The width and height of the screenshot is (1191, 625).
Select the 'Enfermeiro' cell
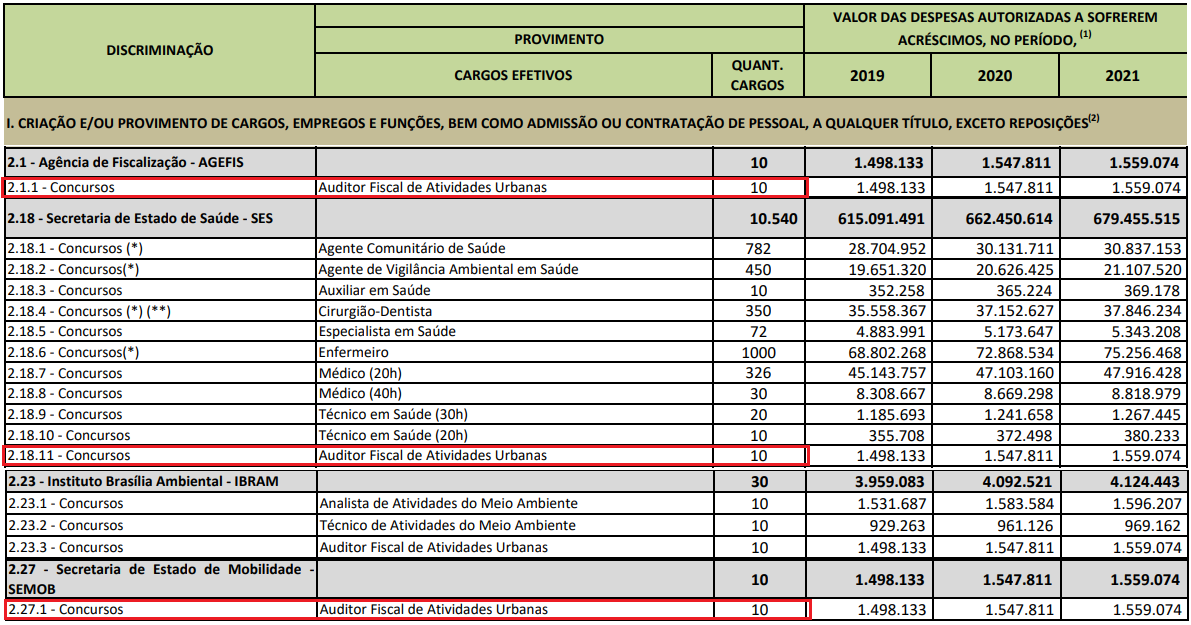(353, 352)
